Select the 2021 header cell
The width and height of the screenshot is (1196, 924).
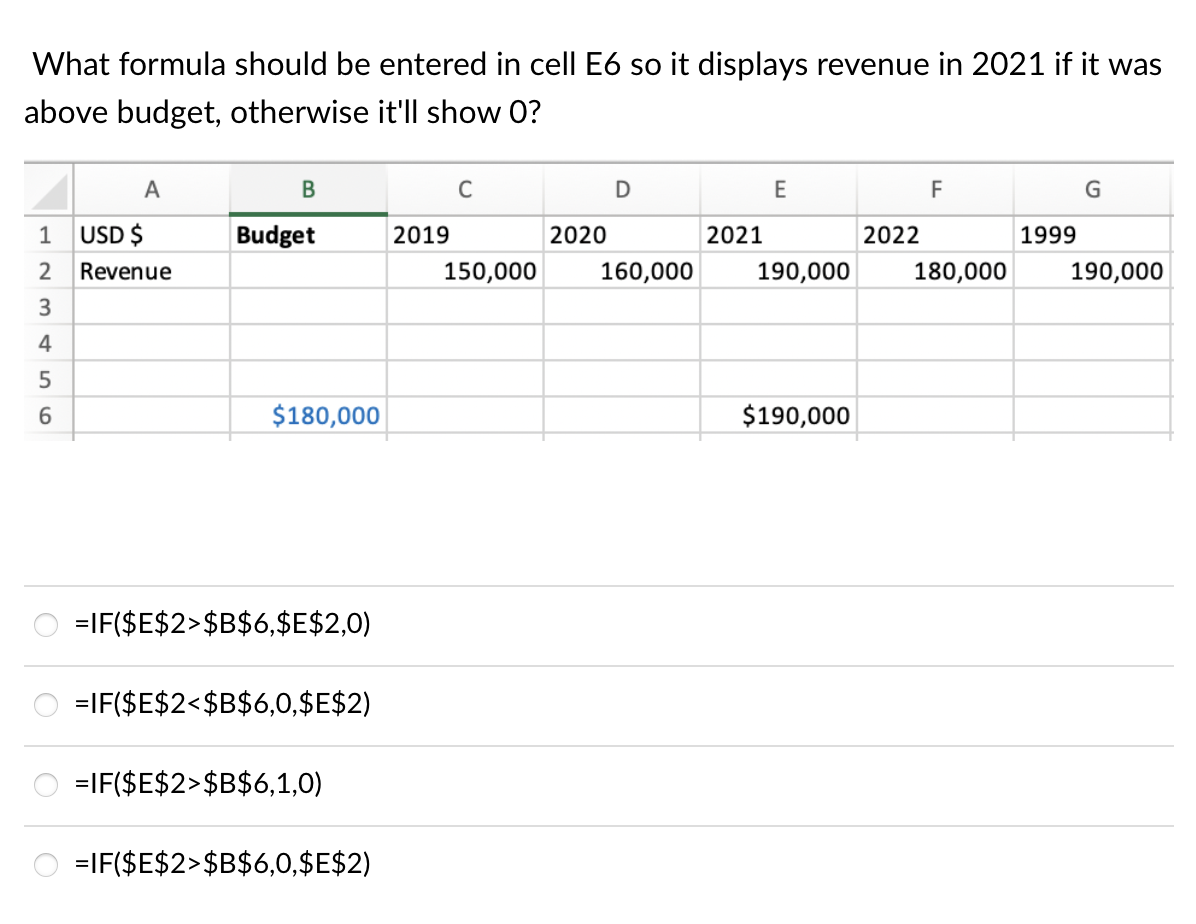coord(779,234)
